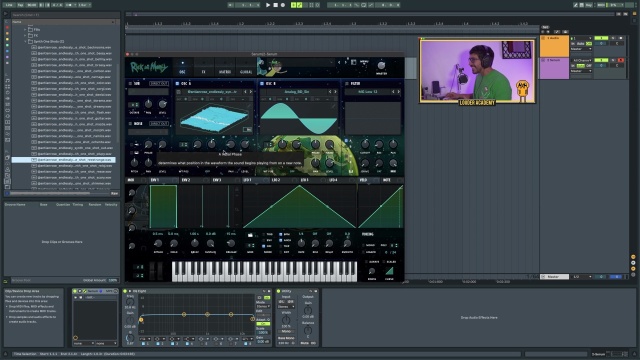The width and height of the screenshot is (640, 360).
Task: Select next filter type arrow
Action: coord(399,92)
